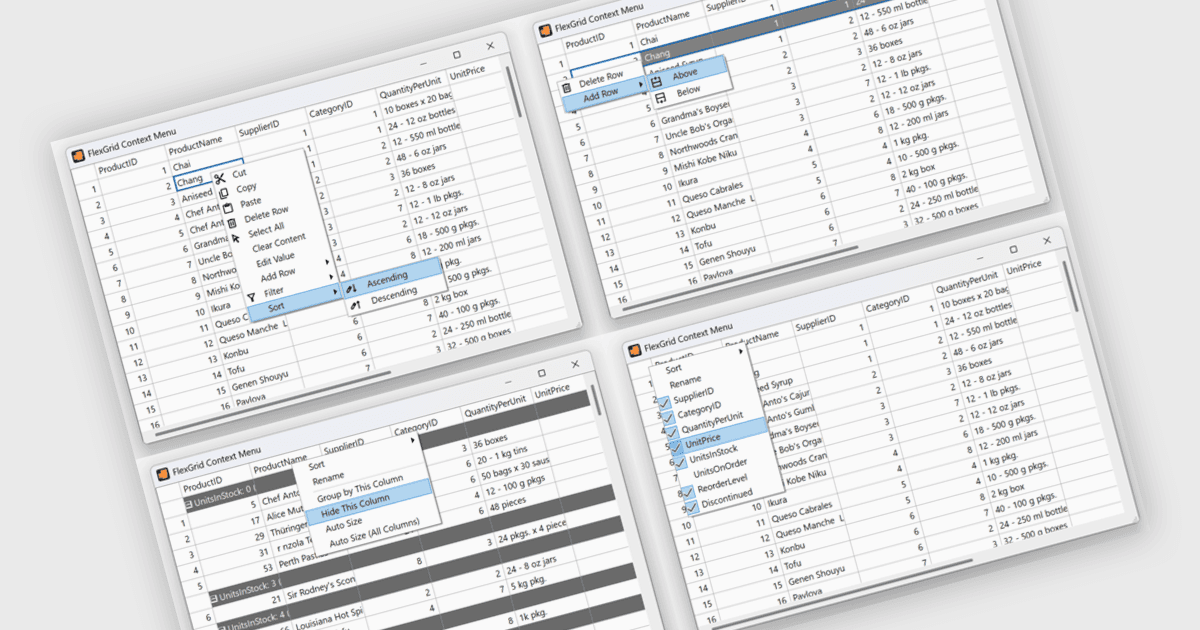Choose Auto Size (All Columns)
This screenshot has height=630, width=1200.
pyautogui.click(x=373, y=533)
